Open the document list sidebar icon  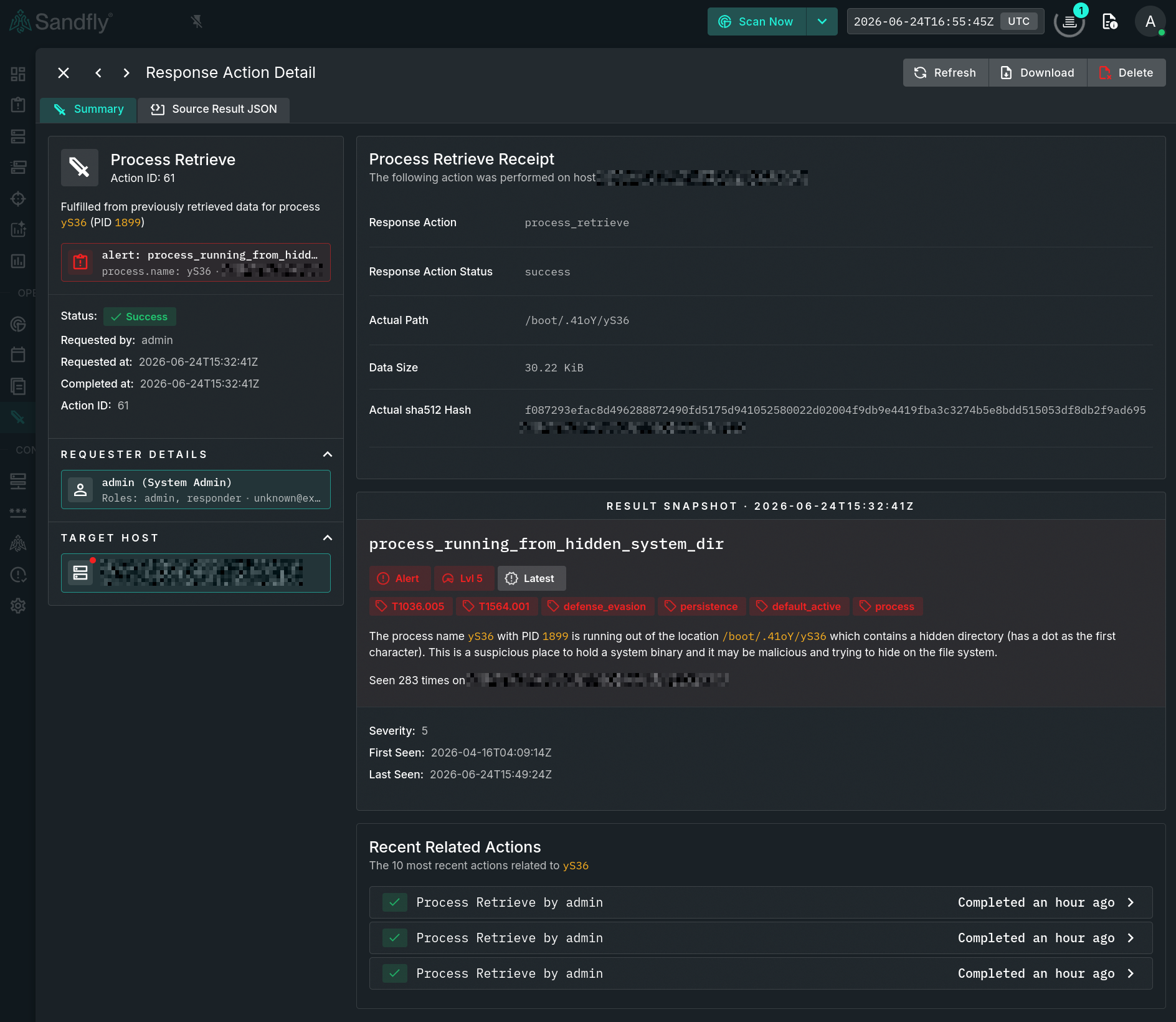tap(18, 386)
